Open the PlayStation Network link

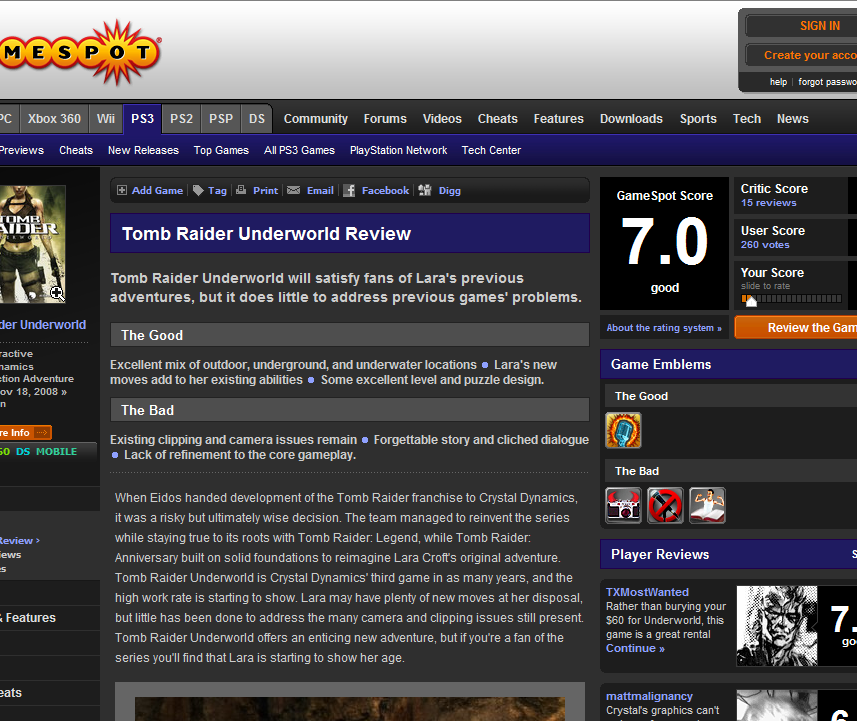click(398, 150)
